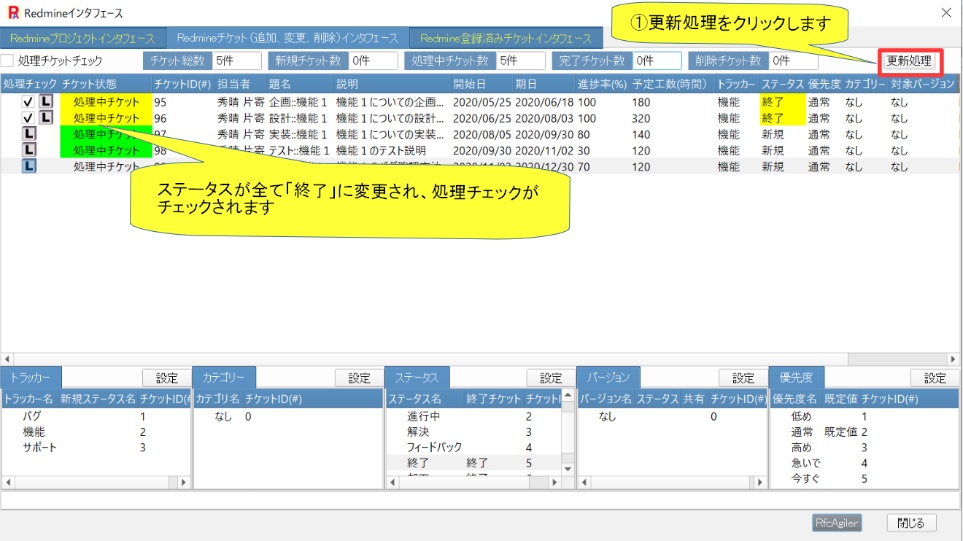Click the main ticket grid right scroll arrow
The width and height of the screenshot is (963, 541).
click(953, 359)
